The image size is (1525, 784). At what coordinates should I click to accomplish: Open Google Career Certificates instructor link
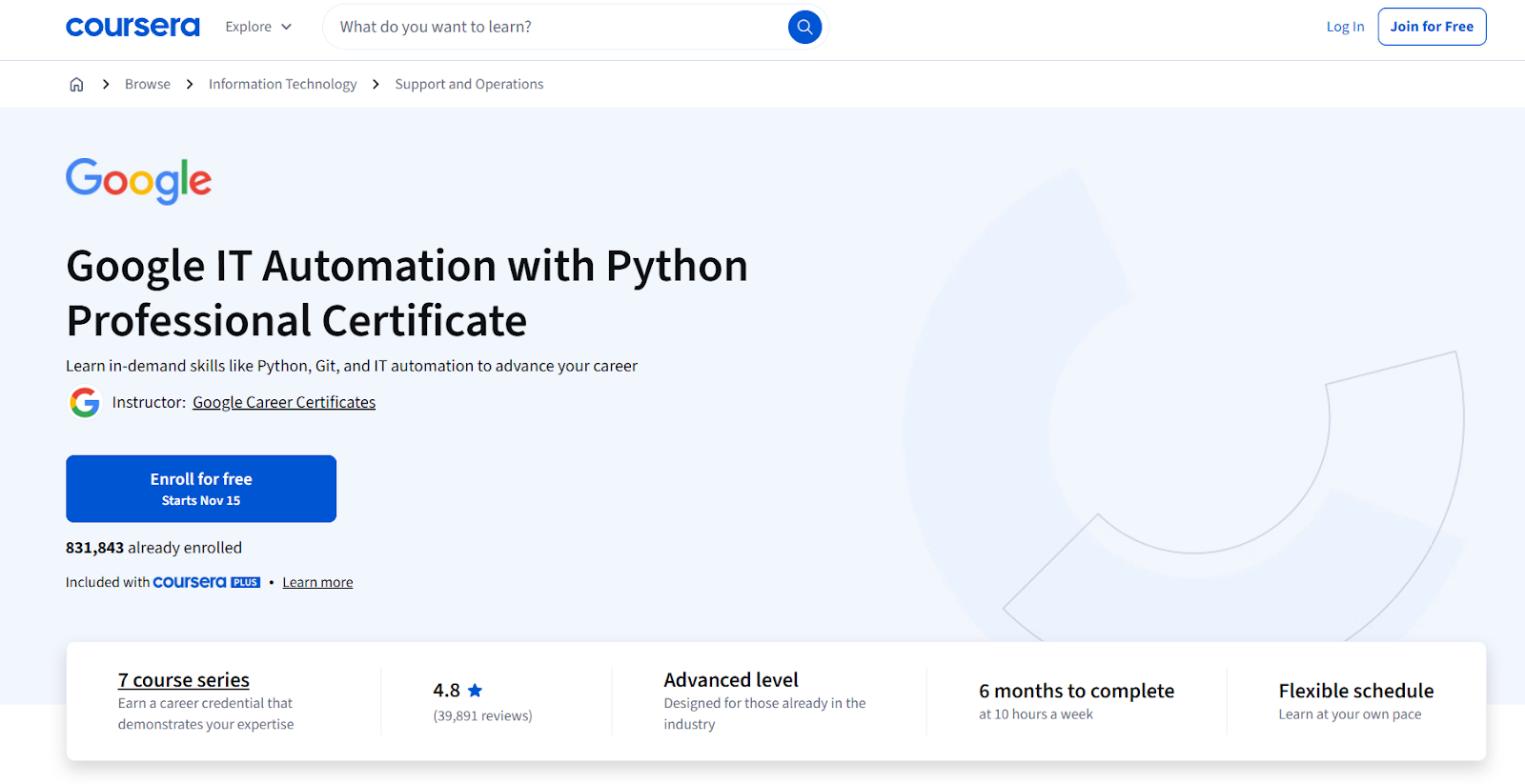pyautogui.click(x=284, y=402)
